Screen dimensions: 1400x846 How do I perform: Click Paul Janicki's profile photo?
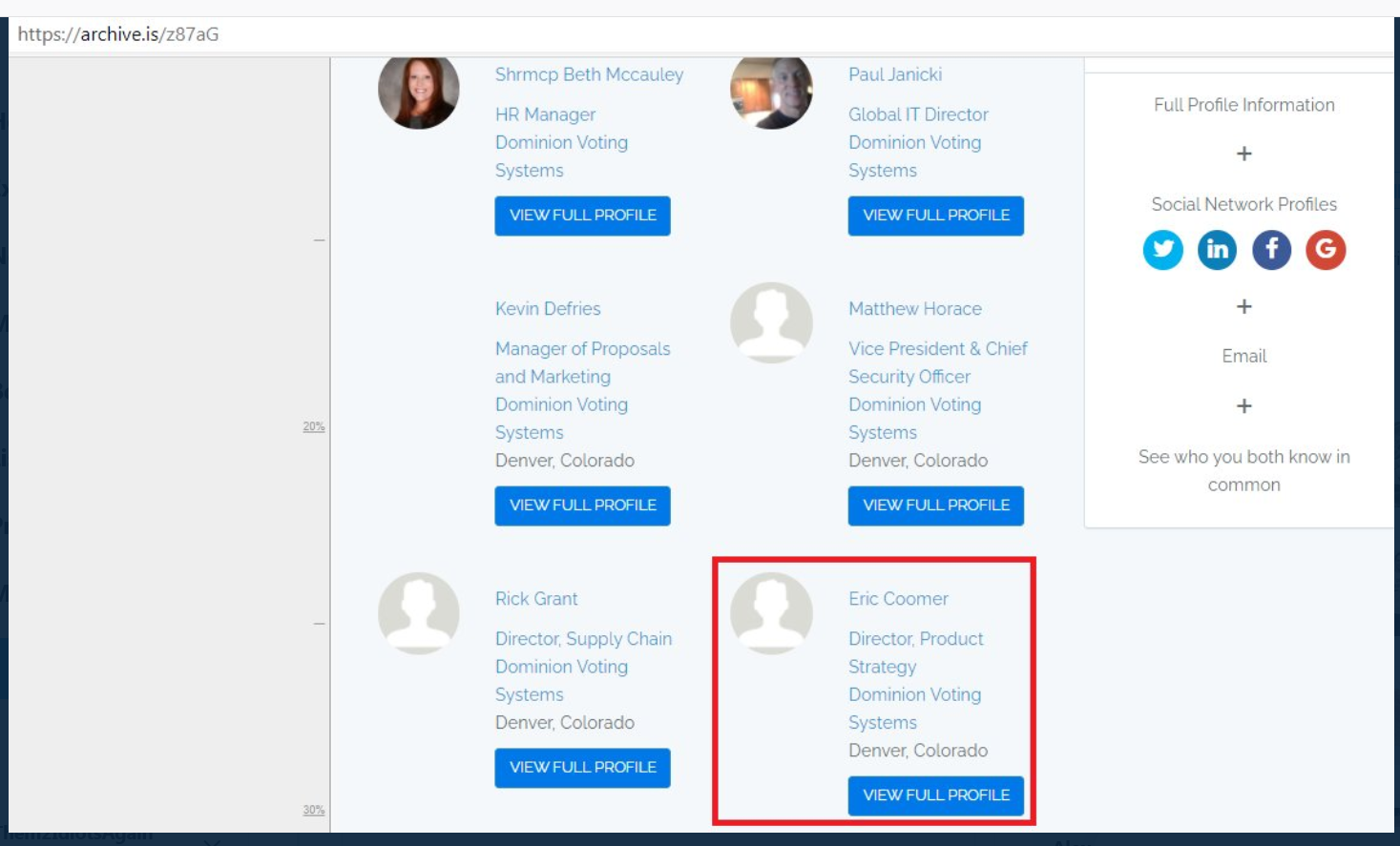[771, 92]
